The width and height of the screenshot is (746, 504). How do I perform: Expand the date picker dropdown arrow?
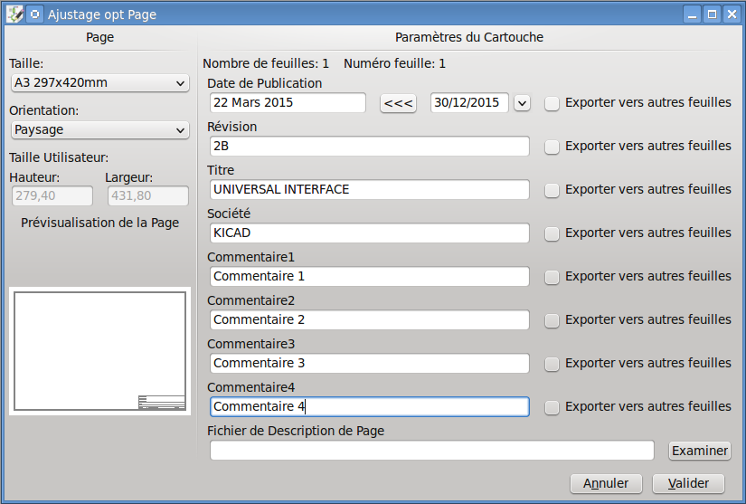click(x=522, y=103)
